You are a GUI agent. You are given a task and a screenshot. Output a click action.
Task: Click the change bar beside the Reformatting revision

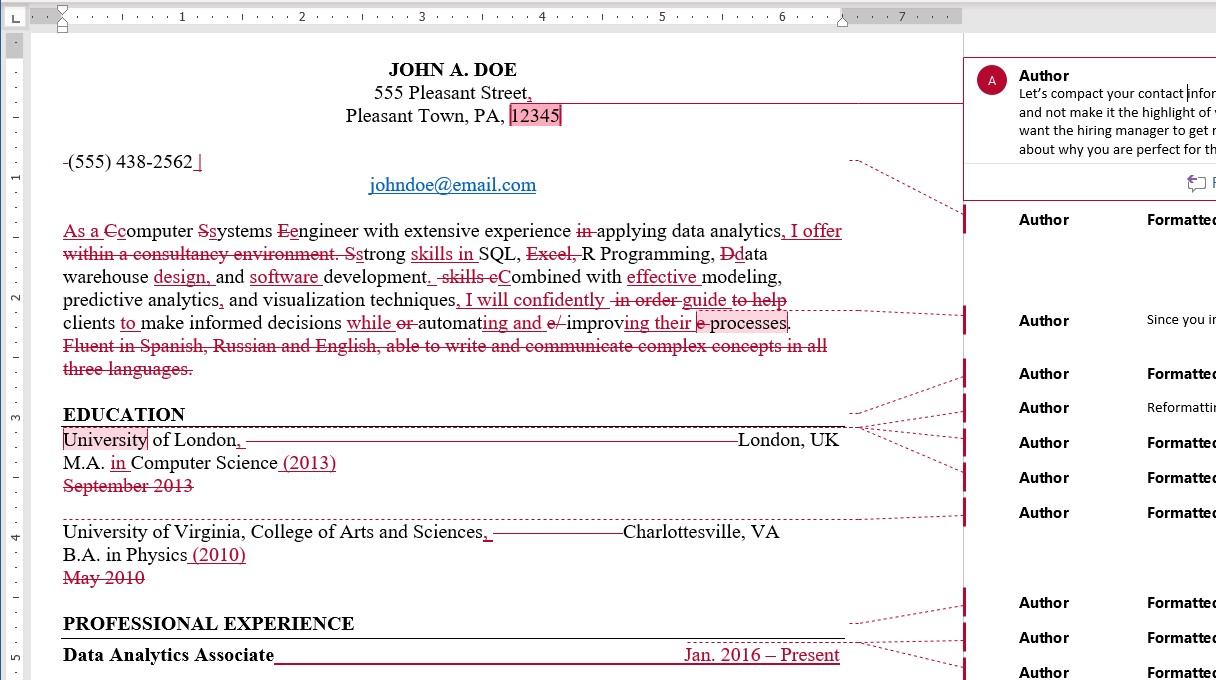pos(963,408)
